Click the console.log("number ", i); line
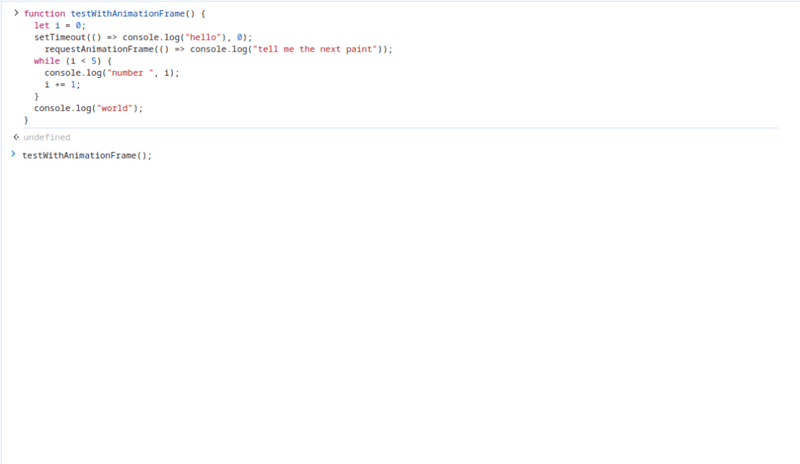 point(112,73)
